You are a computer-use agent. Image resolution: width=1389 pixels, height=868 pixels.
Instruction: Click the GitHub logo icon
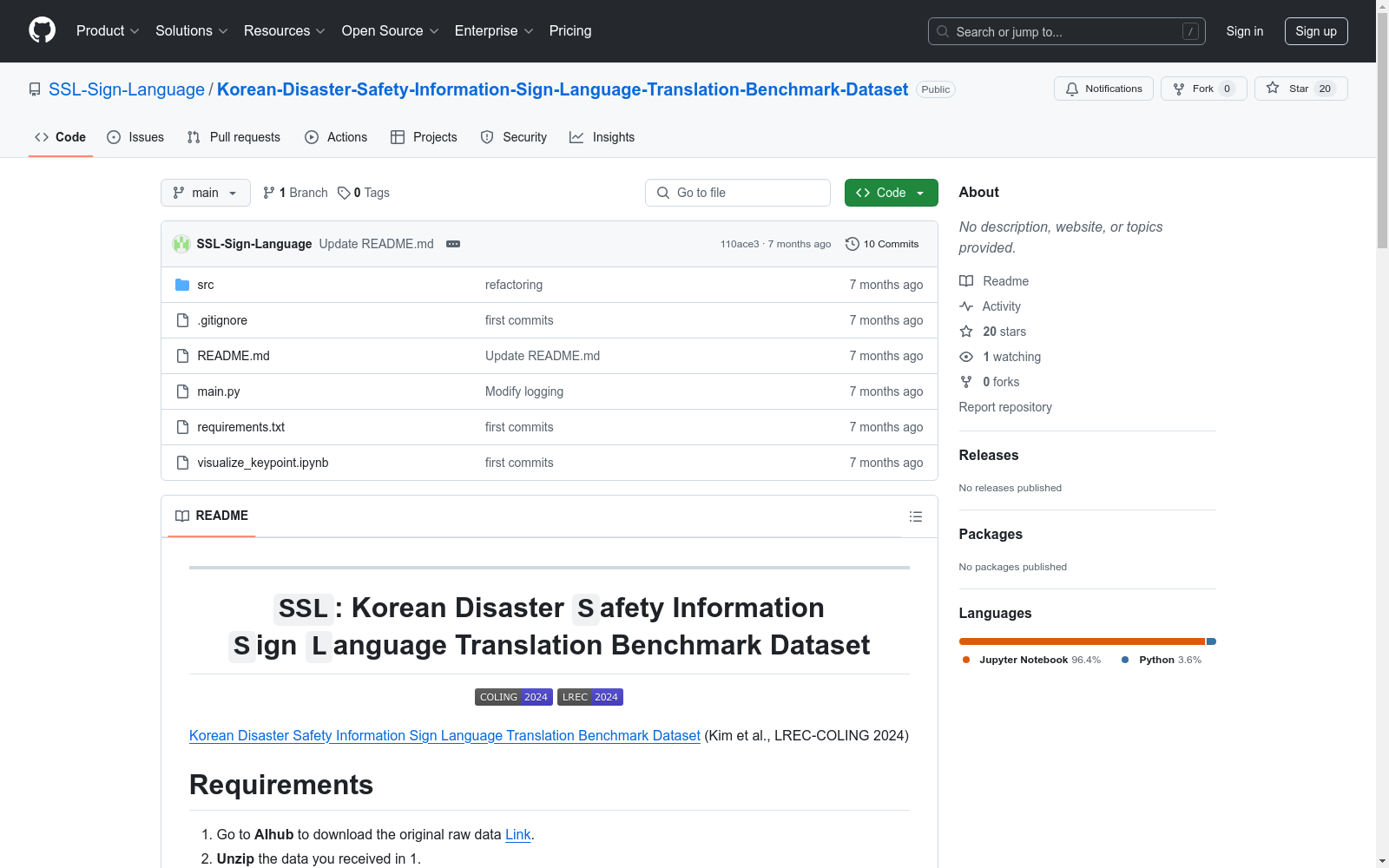(x=42, y=30)
